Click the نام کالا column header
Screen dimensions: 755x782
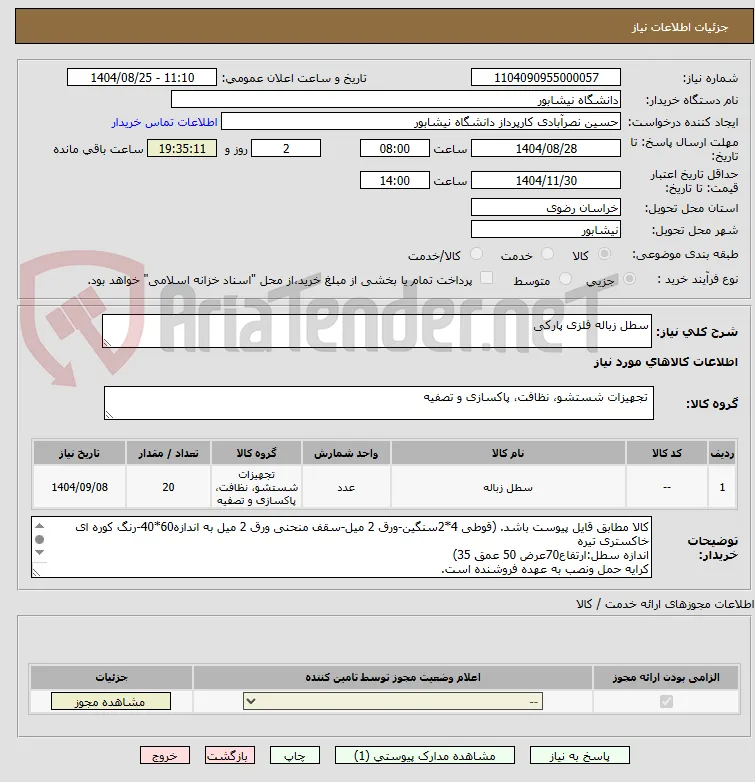coord(508,453)
